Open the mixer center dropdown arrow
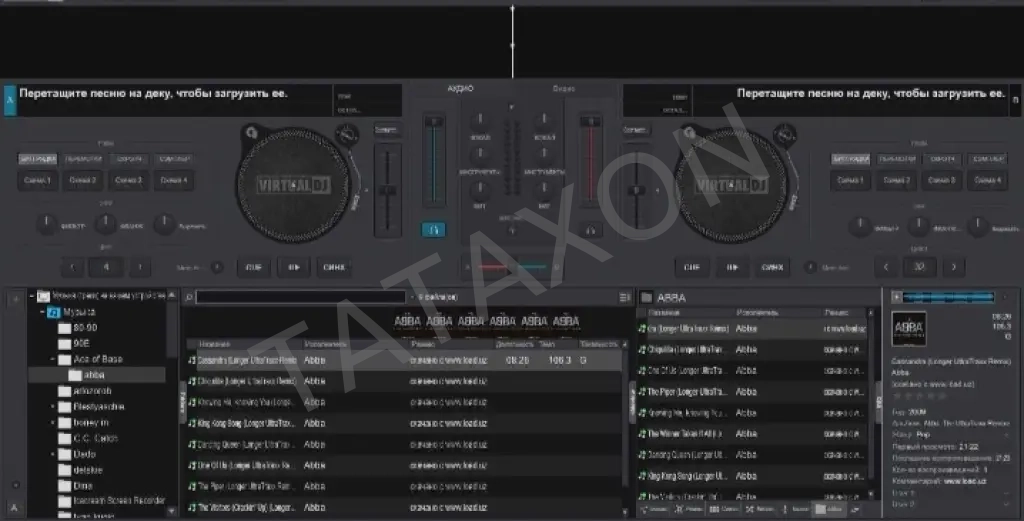This screenshot has width=1024, height=521. (511, 106)
